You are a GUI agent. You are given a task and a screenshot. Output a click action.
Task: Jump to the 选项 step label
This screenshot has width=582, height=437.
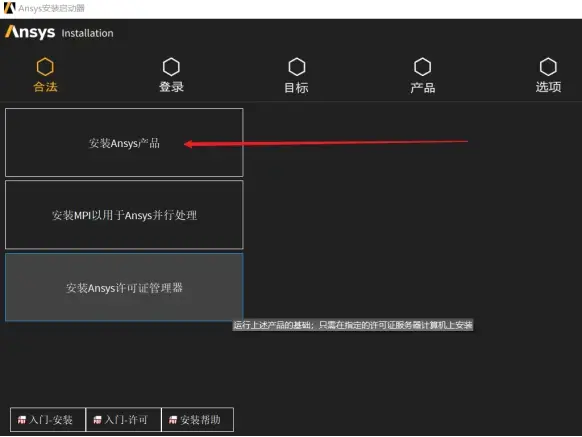click(x=548, y=87)
